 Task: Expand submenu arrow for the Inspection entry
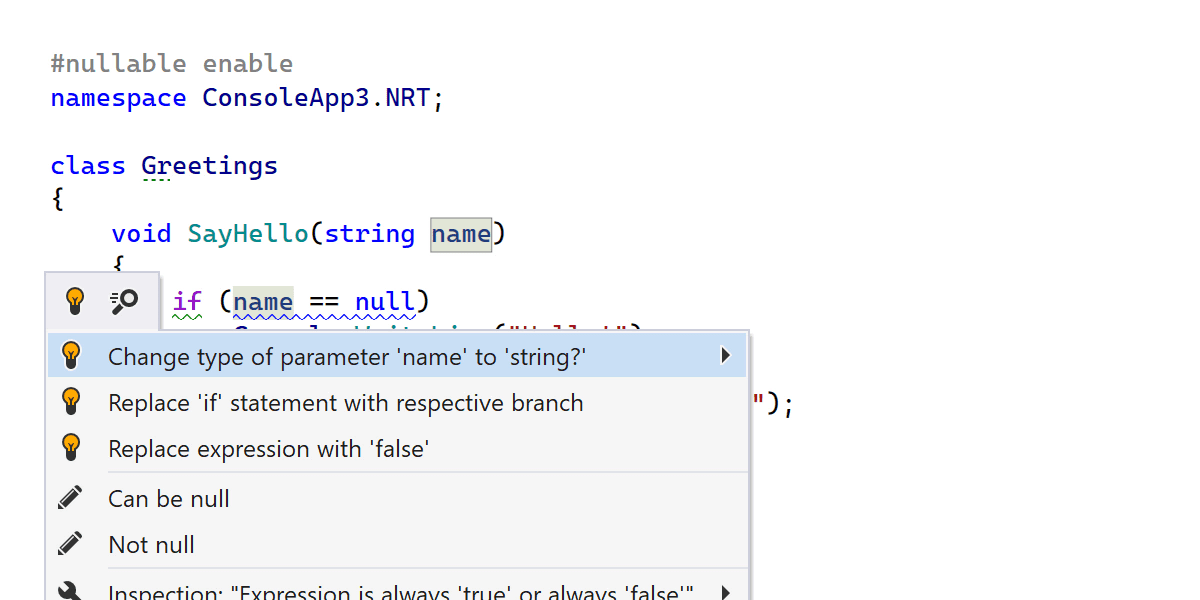726,591
